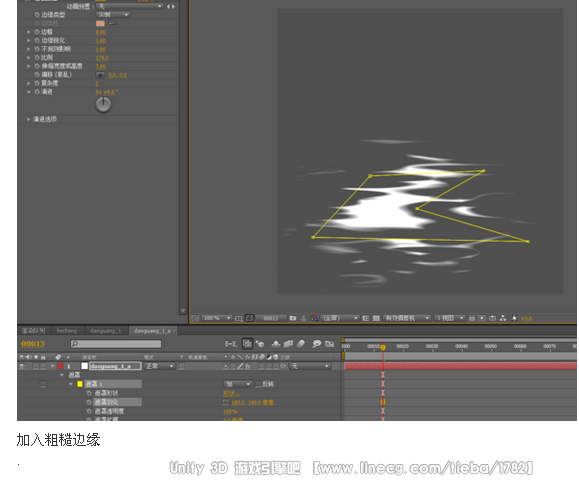Toggle stopwatch for 遮罩形状 property

click(x=89, y=393)
